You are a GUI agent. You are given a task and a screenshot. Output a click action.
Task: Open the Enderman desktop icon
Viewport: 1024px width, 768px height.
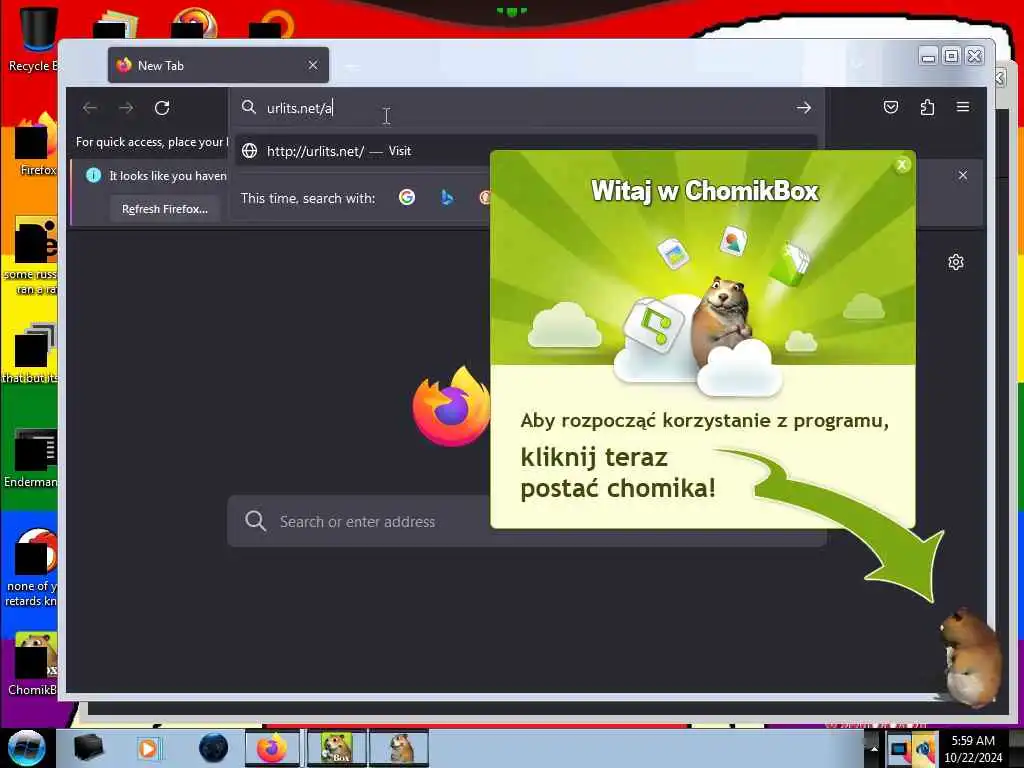(31, 458)
